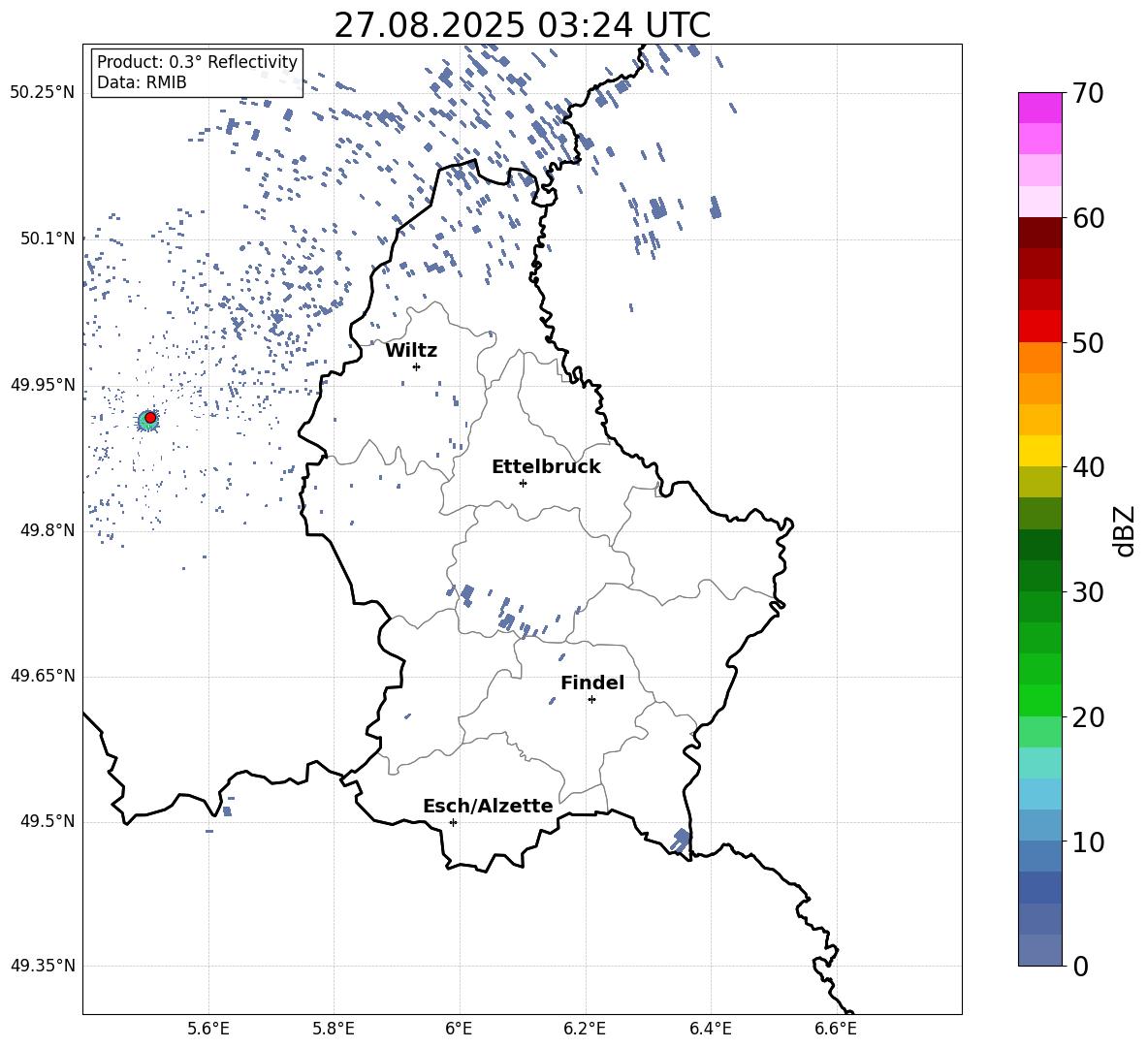Click the Findel city label
The width and height of the screenshot is (1148, 1048).
tap(592, 683)
